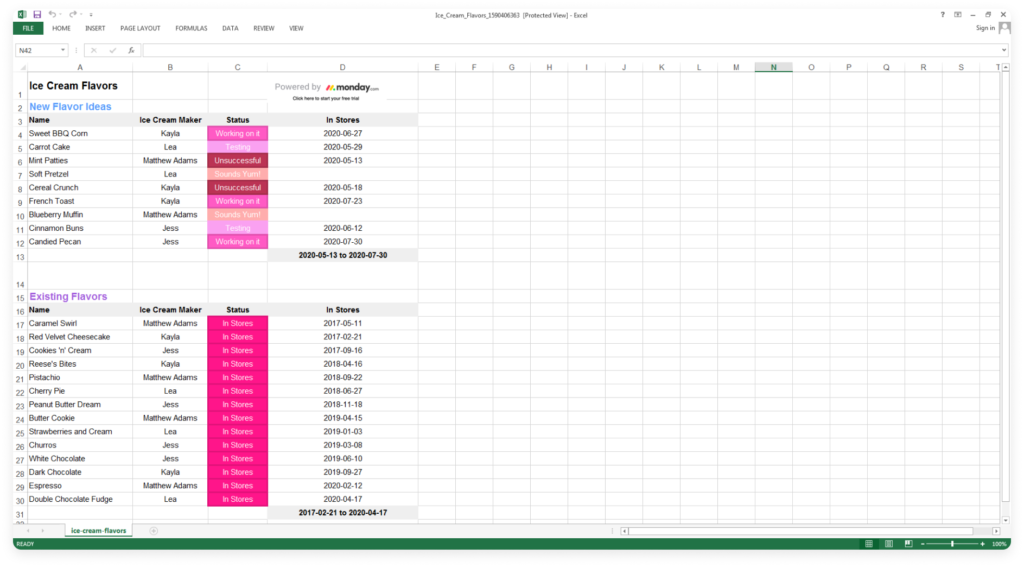Click the Ribbon Display Options icon
This screenshot has width=1024, height=567.
[x=957, y=15]
